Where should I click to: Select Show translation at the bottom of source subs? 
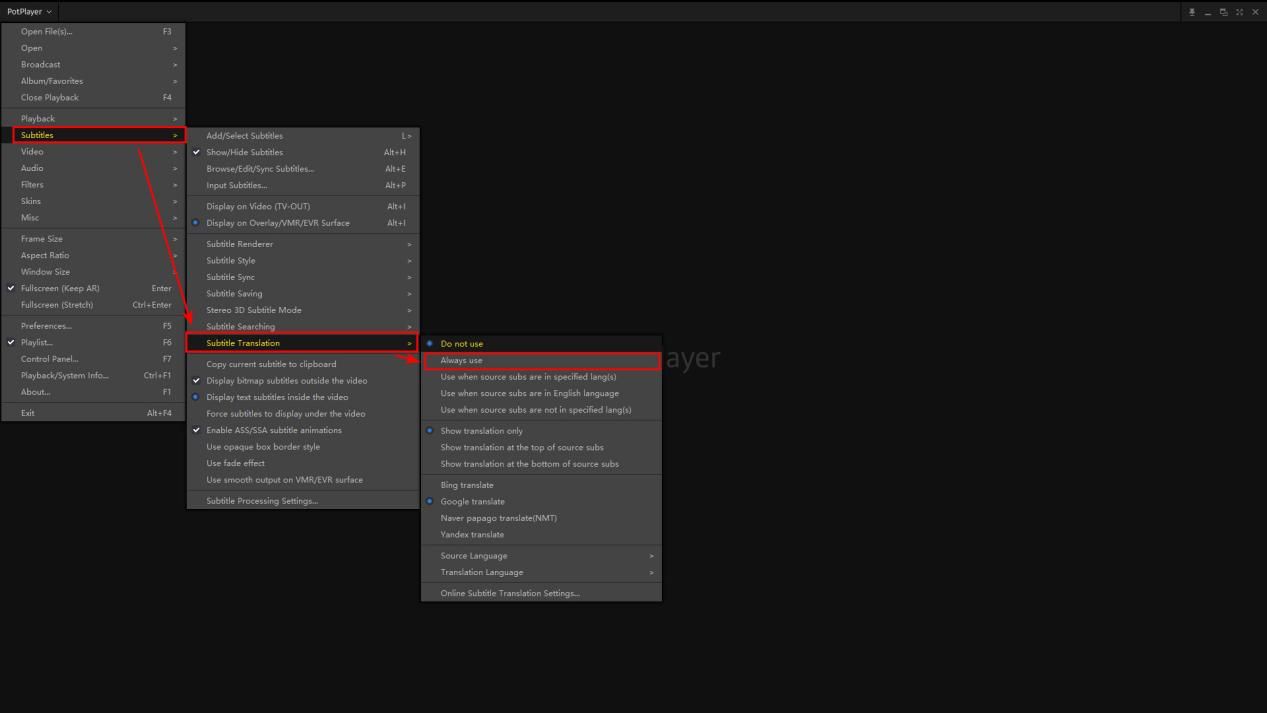[541, 463]
